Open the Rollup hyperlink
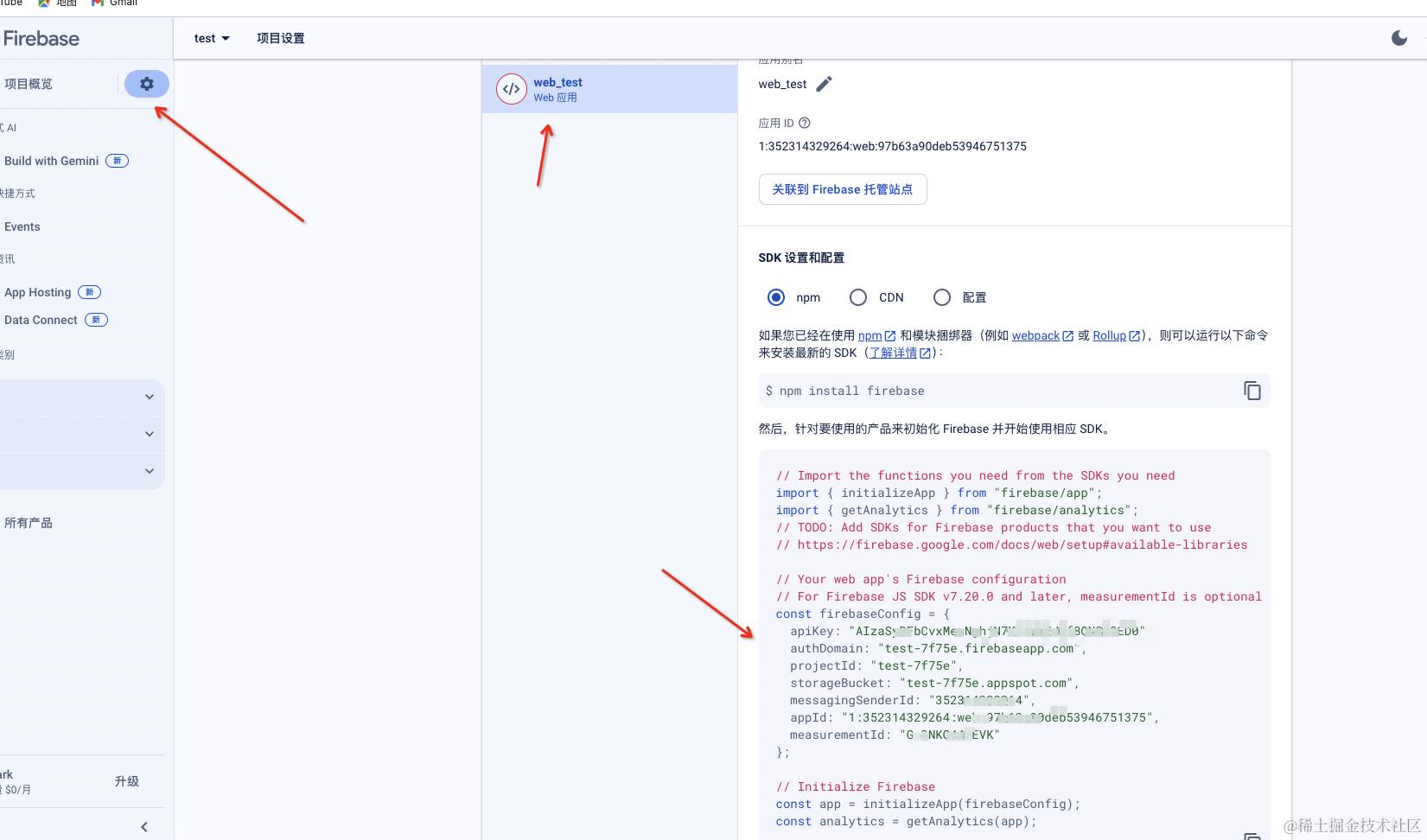 [x=1109, y=335]
